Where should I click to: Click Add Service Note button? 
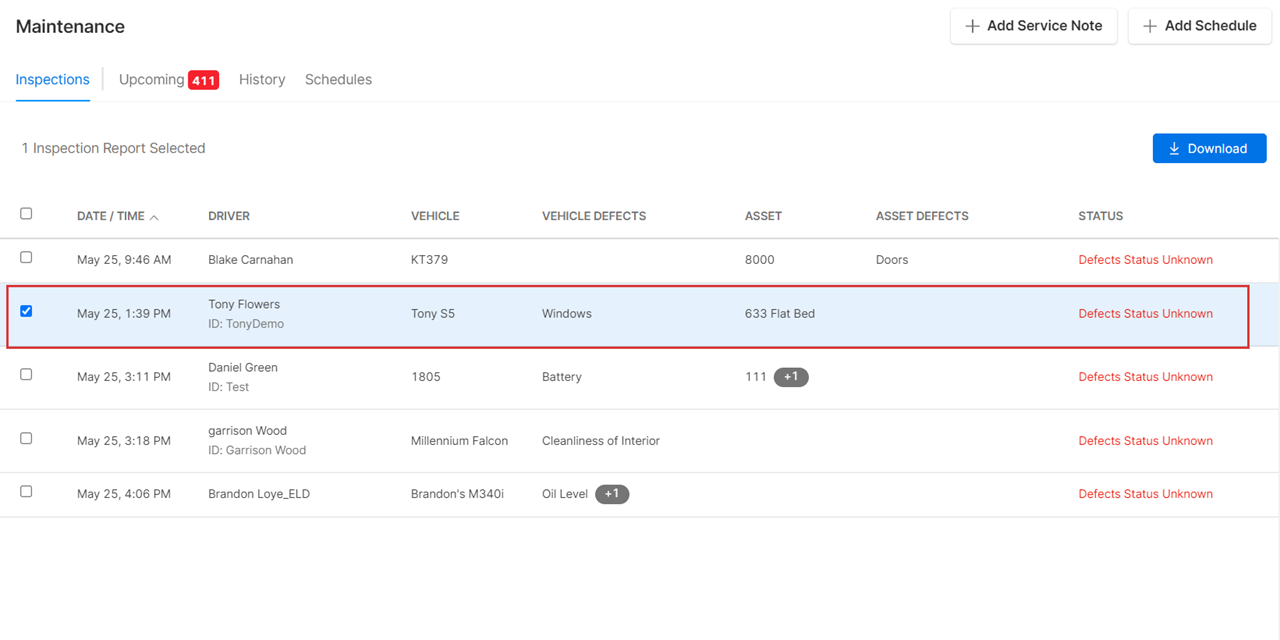pos(1033,26)
